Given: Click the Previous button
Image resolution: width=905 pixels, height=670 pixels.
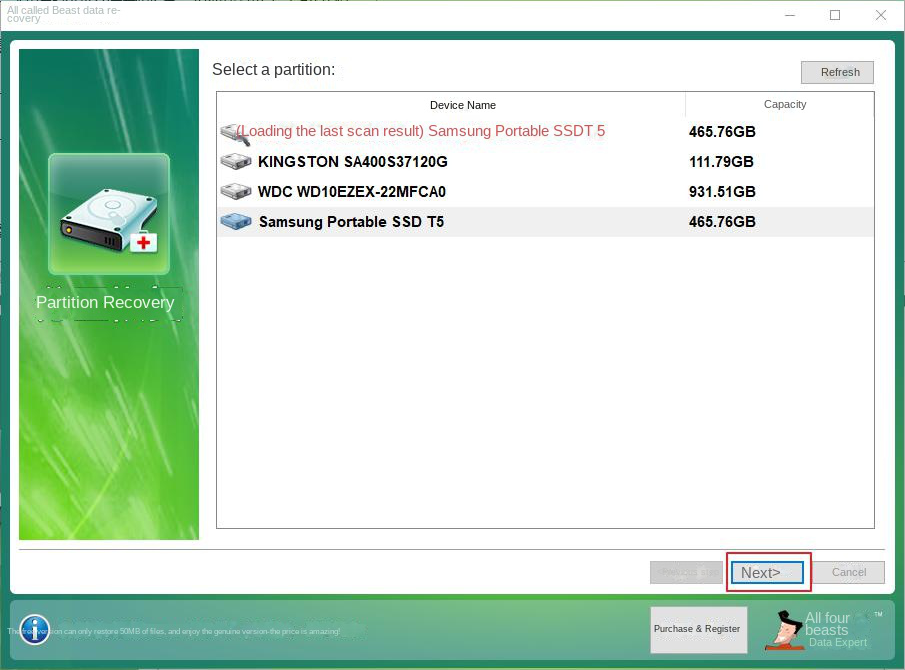Looking at the screenshot, I should coord(685,572).
